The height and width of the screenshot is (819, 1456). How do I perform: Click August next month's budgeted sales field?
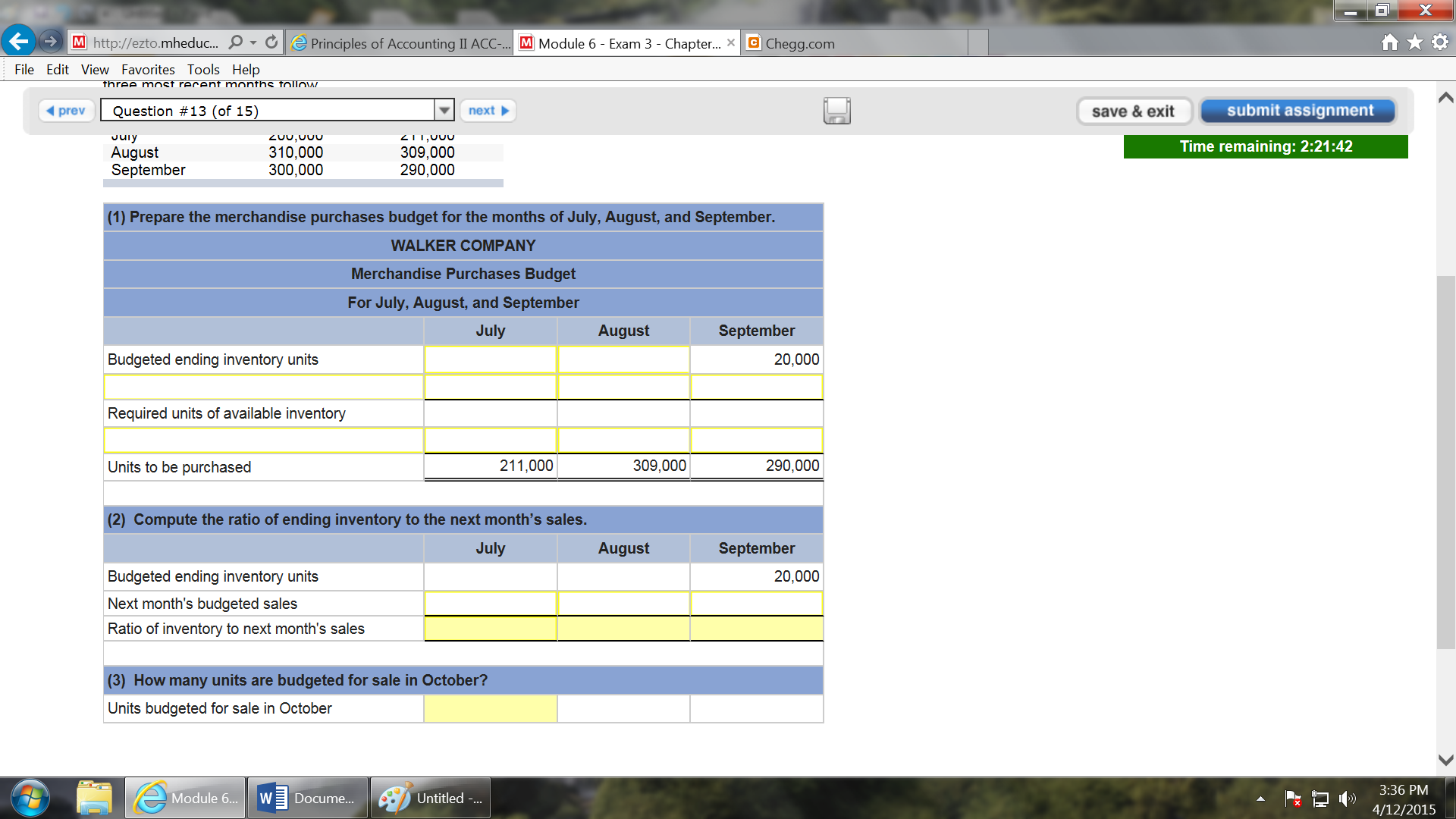[x=623, y=604]
